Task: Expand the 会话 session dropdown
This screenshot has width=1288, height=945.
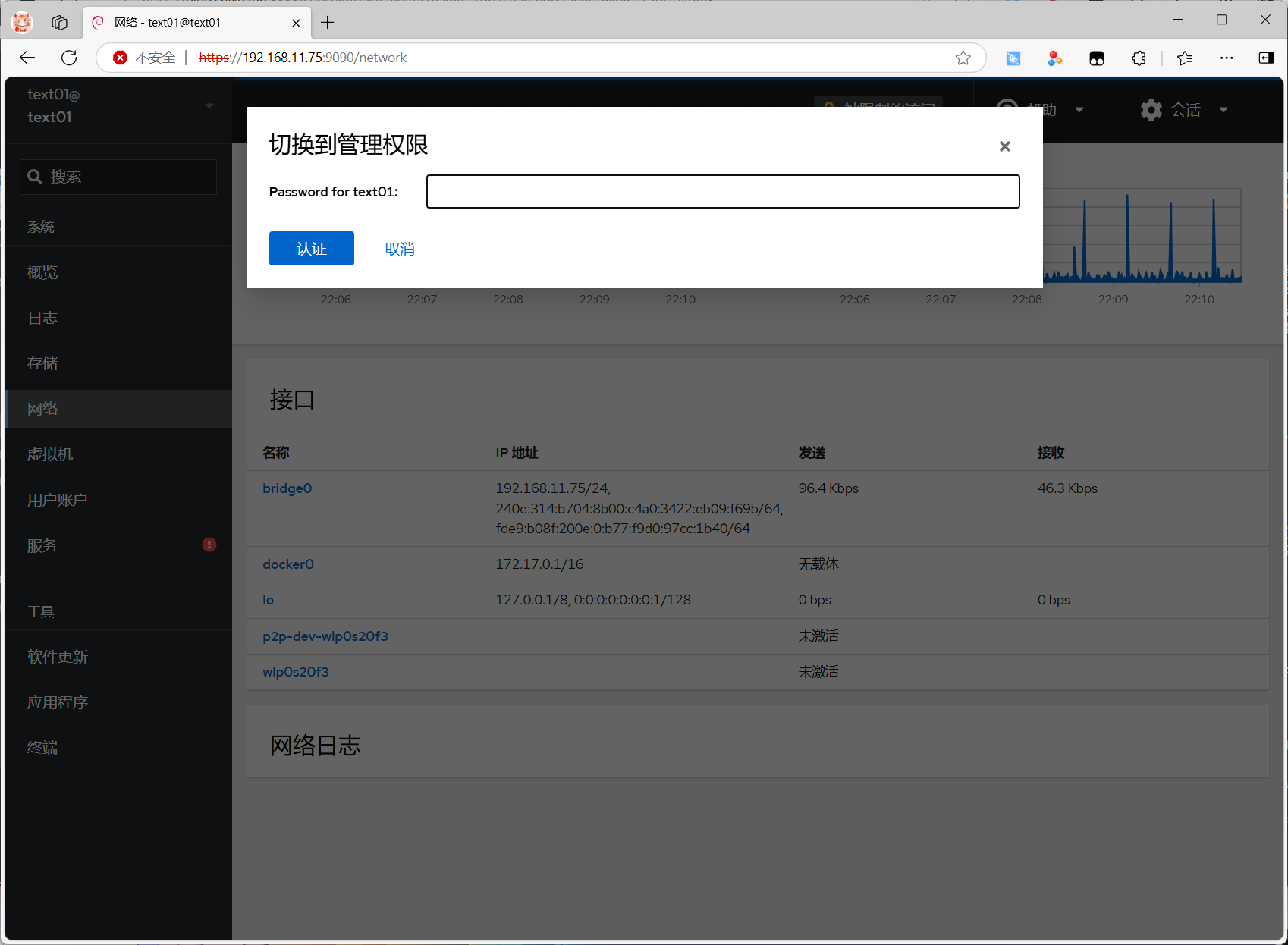Action: pyautogui.click(x=1223, y=110)
